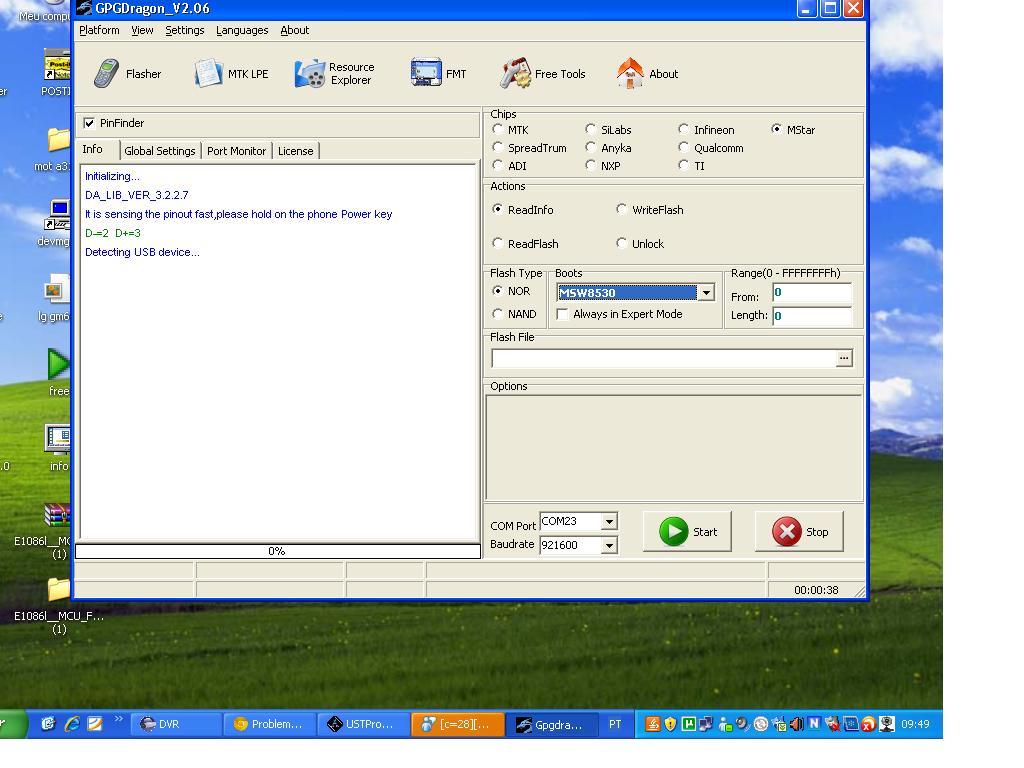Switch to the License tab

[296, 151]
